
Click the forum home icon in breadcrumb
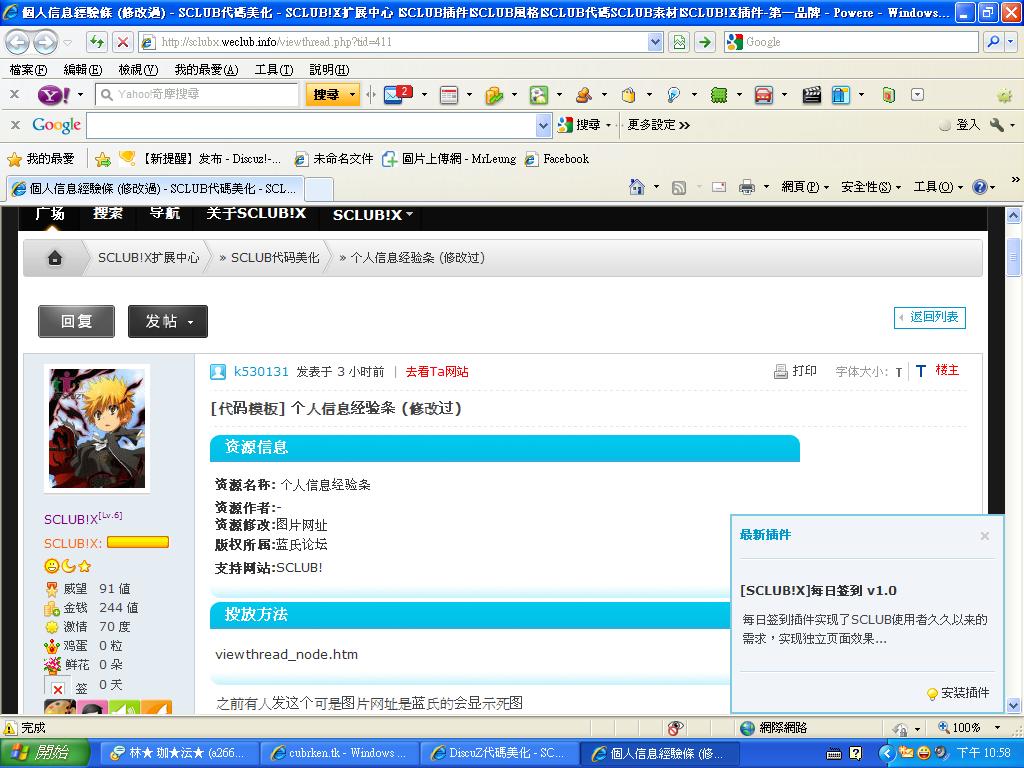[x=55, y=258]
